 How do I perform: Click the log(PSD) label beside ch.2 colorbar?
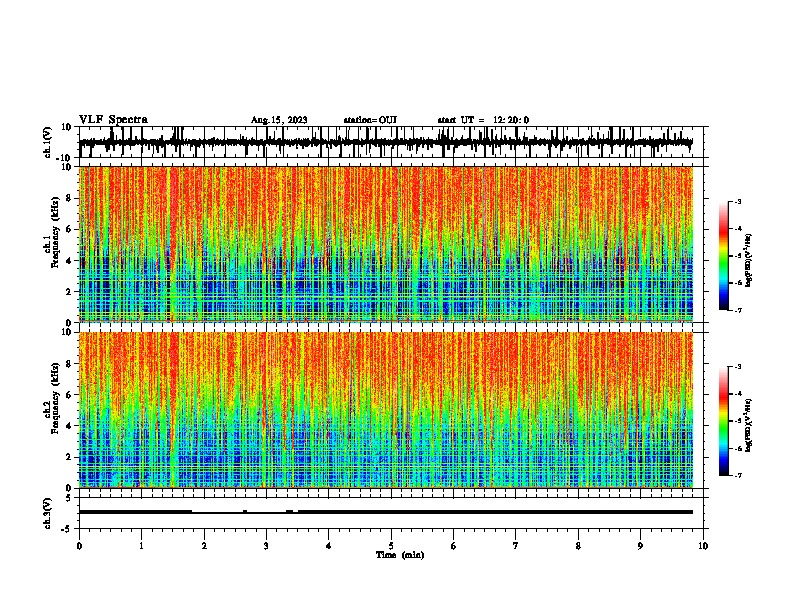coord(748,425)
